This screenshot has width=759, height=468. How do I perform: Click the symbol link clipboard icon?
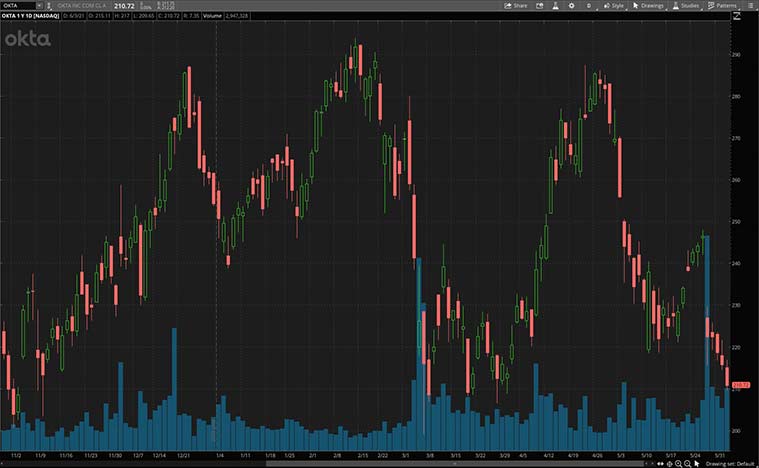coord(49,6)
